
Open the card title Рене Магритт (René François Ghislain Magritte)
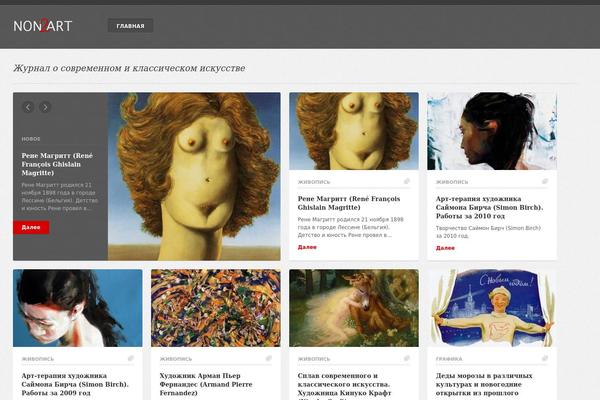coord(349,203)
